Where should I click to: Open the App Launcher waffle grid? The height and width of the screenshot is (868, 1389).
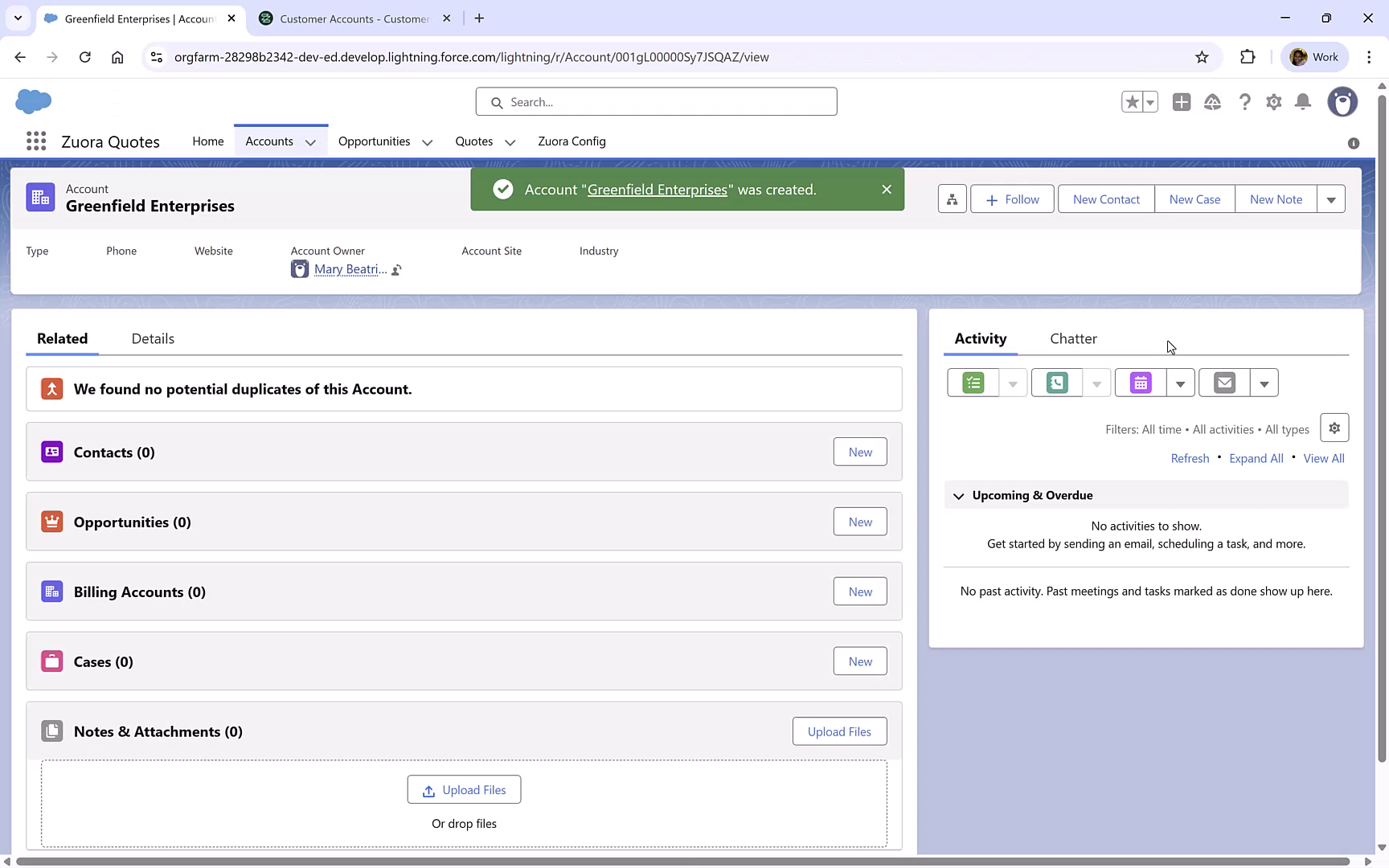click(x=36, y=141)
